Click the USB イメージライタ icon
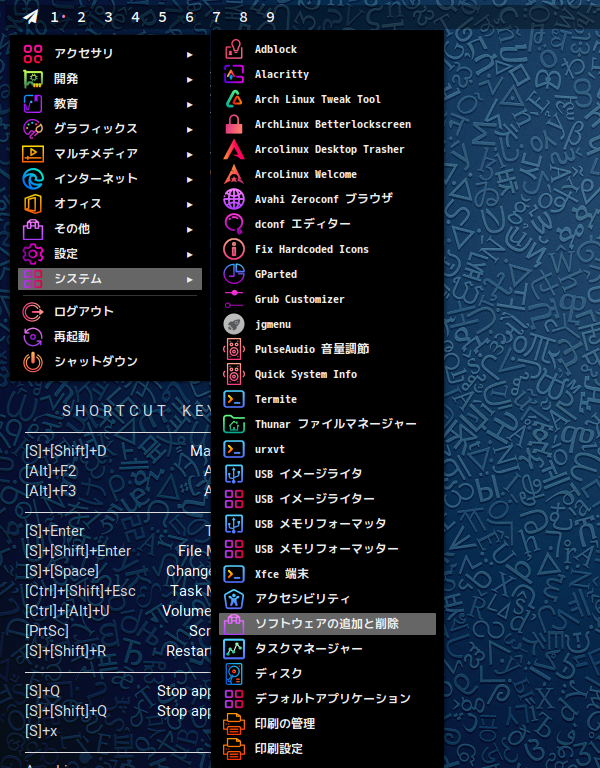The image size is (600, 768). point(234,474)
